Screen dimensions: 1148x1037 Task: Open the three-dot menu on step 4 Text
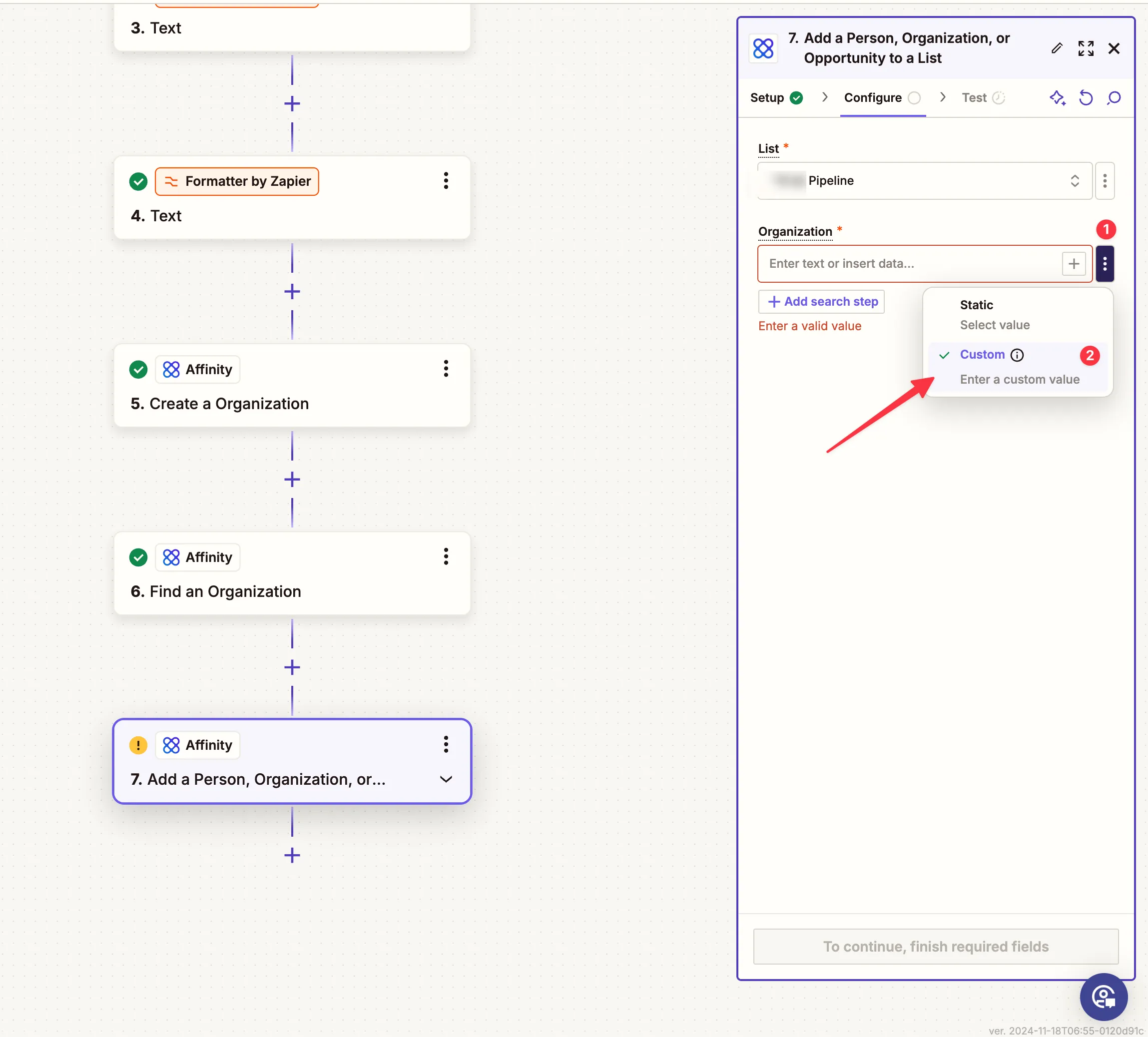point(446,180)
